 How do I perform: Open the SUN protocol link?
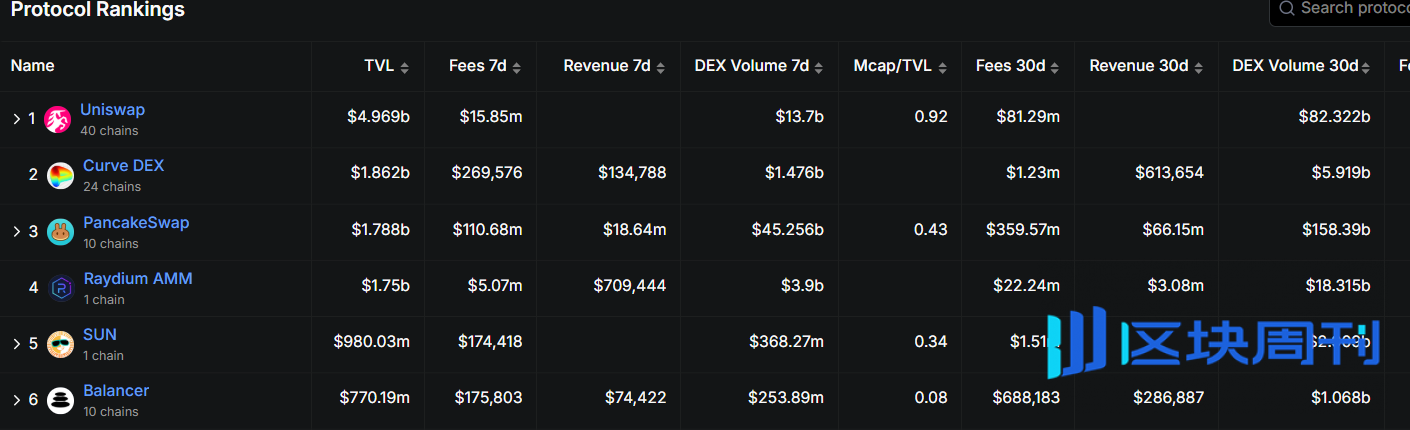tap(100, 335)
